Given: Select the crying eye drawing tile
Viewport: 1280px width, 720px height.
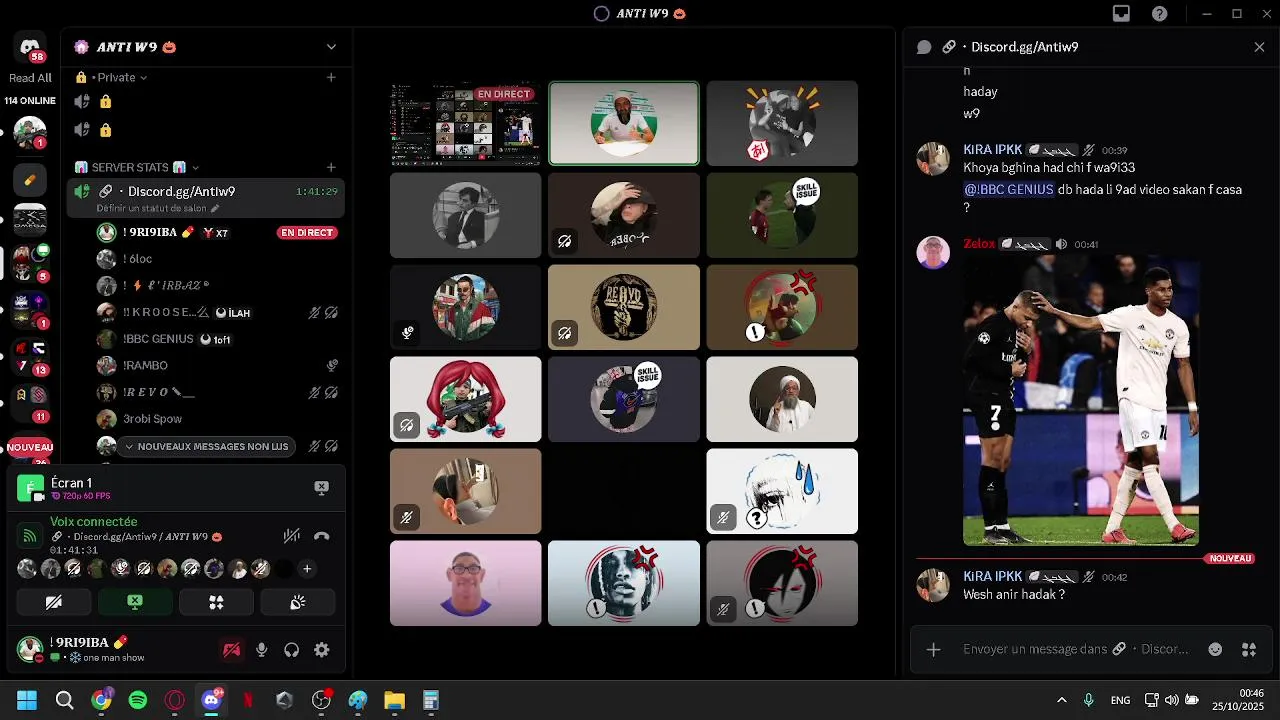Looking at the screenshot, I should pyautogui.click(x=782, y=491).
